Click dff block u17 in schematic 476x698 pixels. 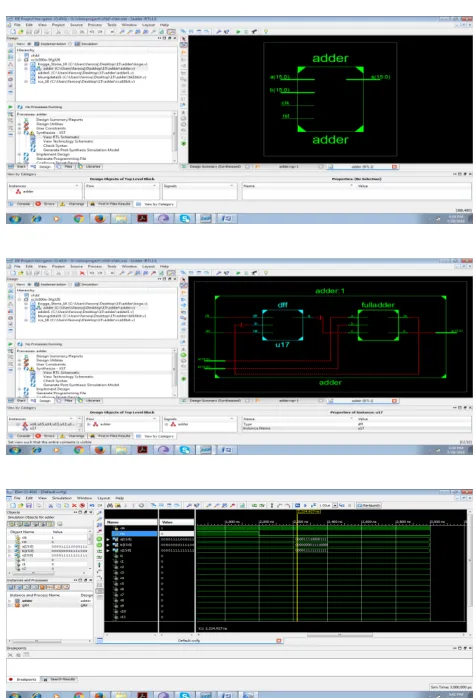282,325
